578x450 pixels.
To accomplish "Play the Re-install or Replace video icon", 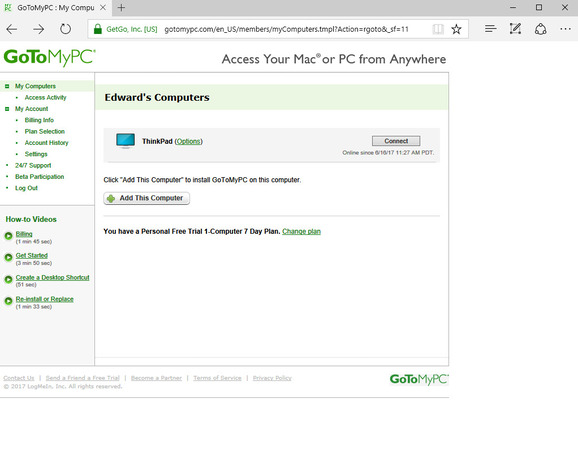I will (8, 301).
